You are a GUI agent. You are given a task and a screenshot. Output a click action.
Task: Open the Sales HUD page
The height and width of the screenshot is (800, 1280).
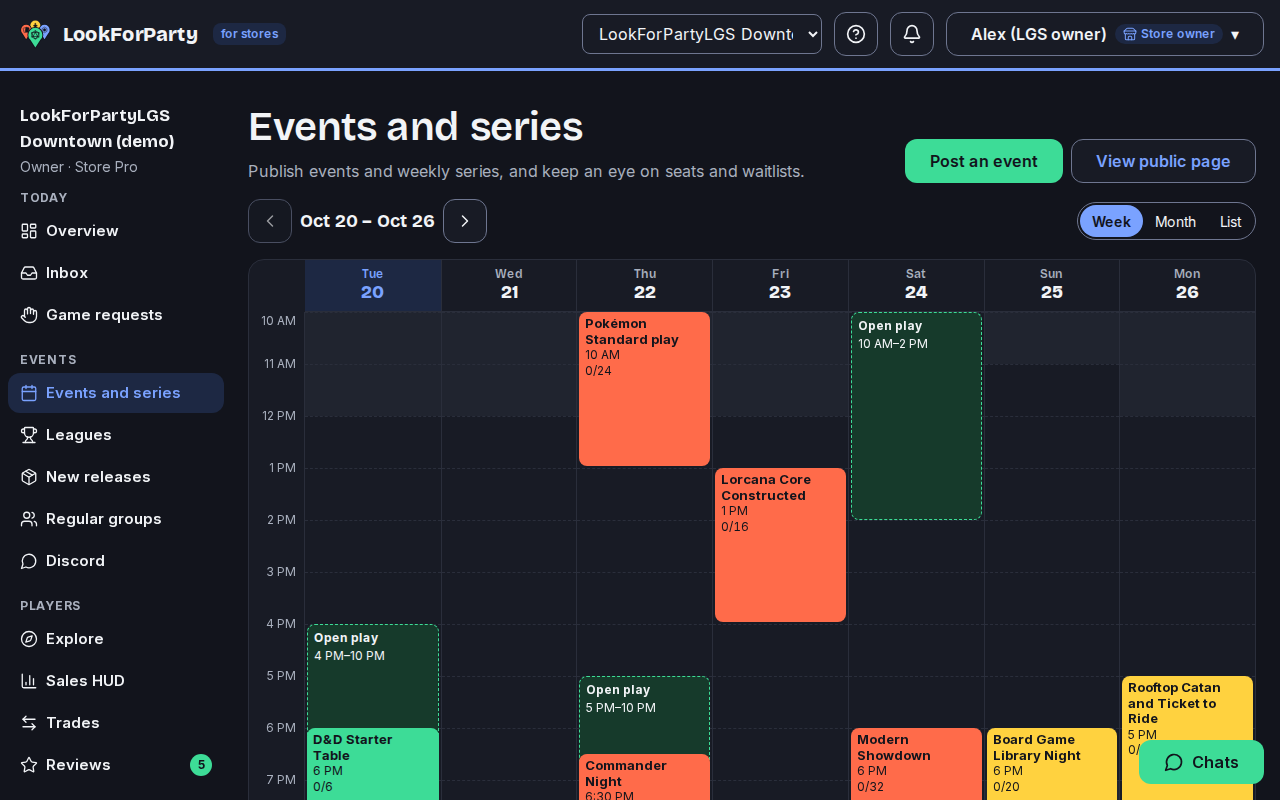click(116, 681)
